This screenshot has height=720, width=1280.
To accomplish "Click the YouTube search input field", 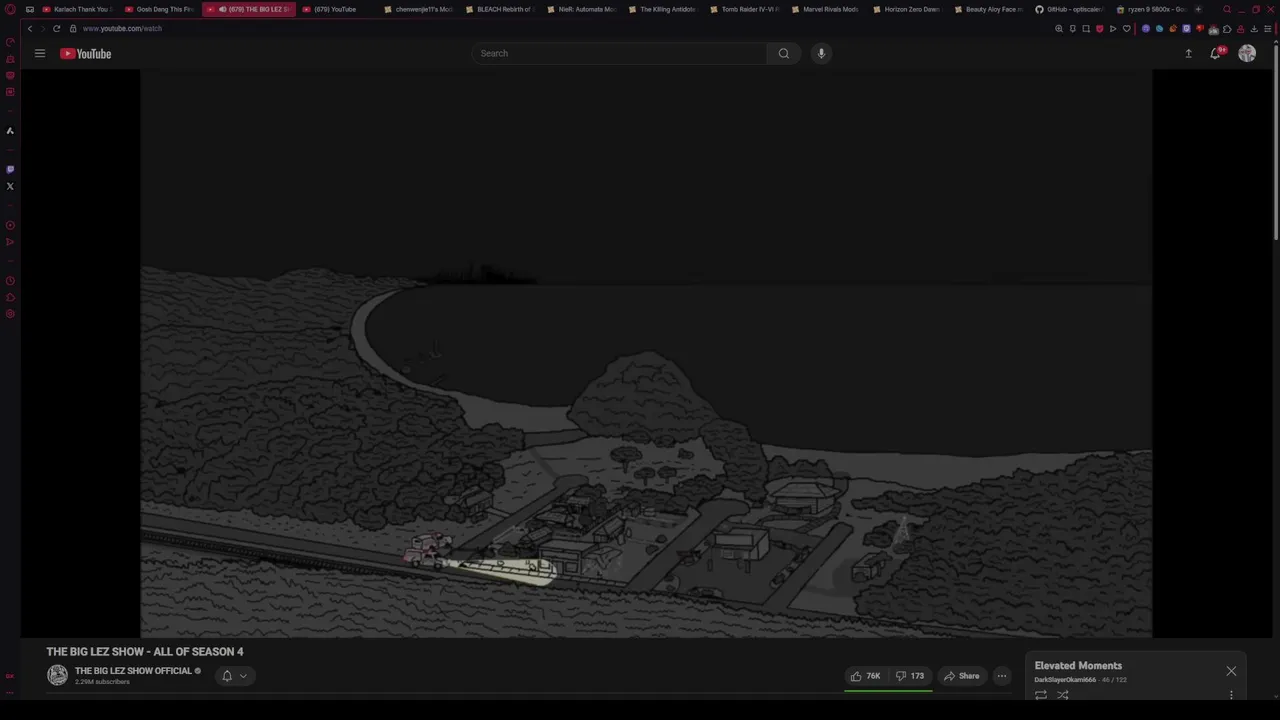I will pos(620,53).
